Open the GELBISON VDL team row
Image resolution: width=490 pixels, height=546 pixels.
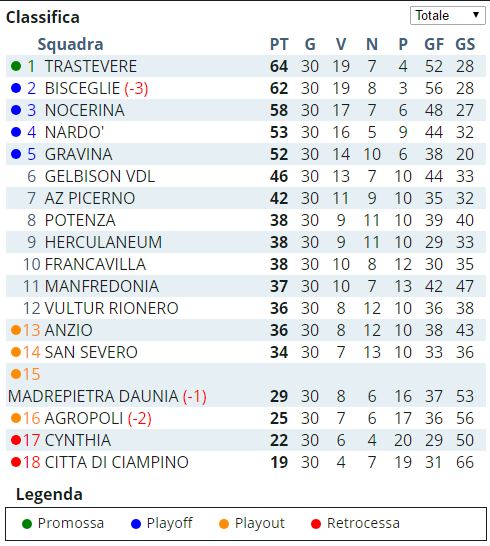246,176
